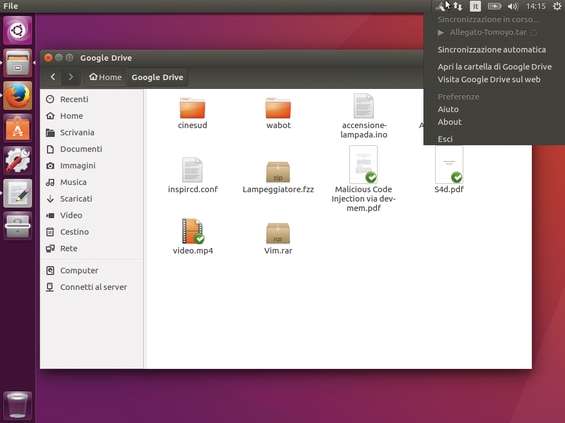The height and width of the screenshot is (423, 565).
Task: Open the keyboard layout indicator
Action: [x=475, y=6]
